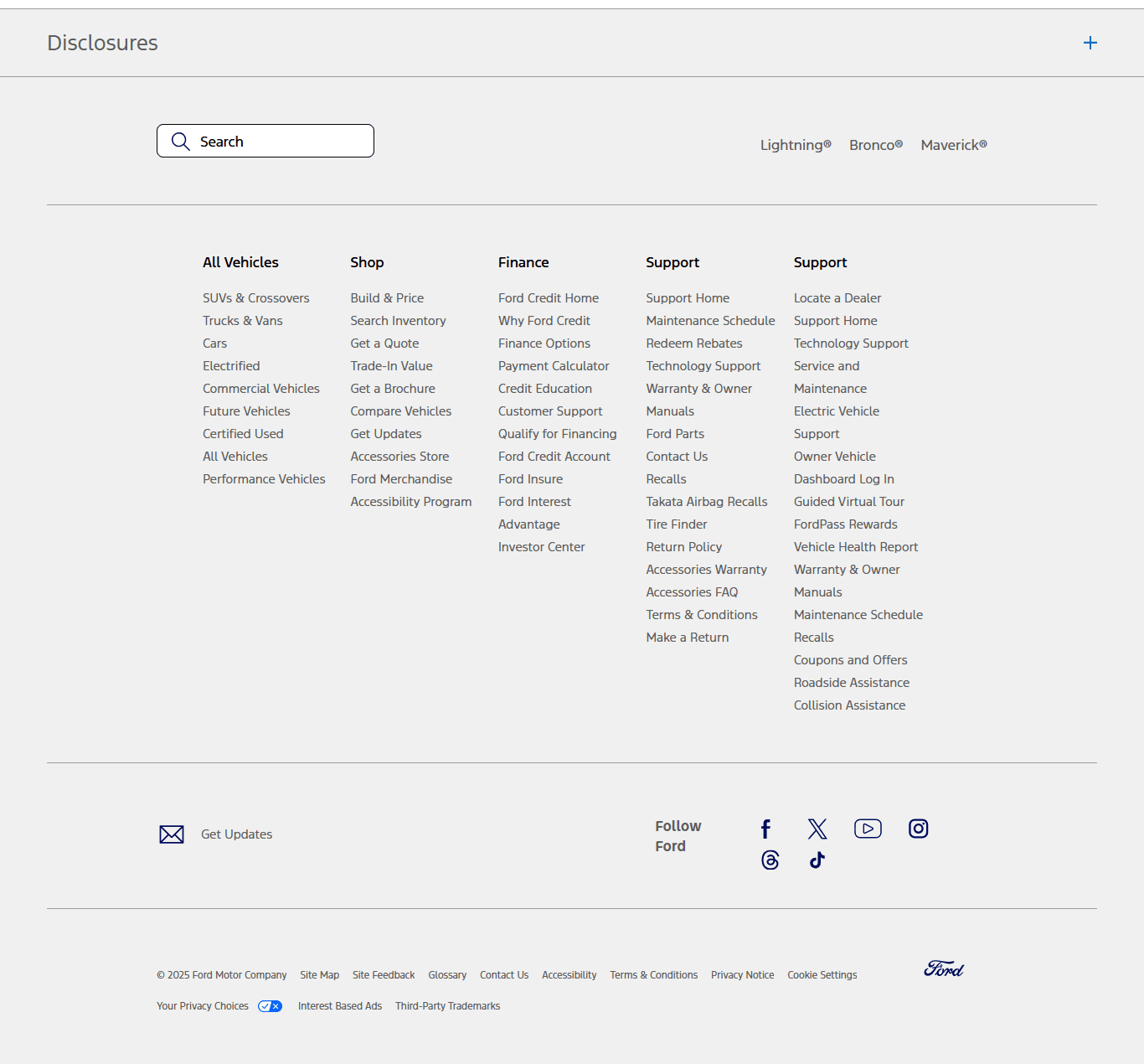Image resolution: width=1144 pixels, height=1064 pixels.
Task: Open the Bronco® quick link
Action: (876, 145)
